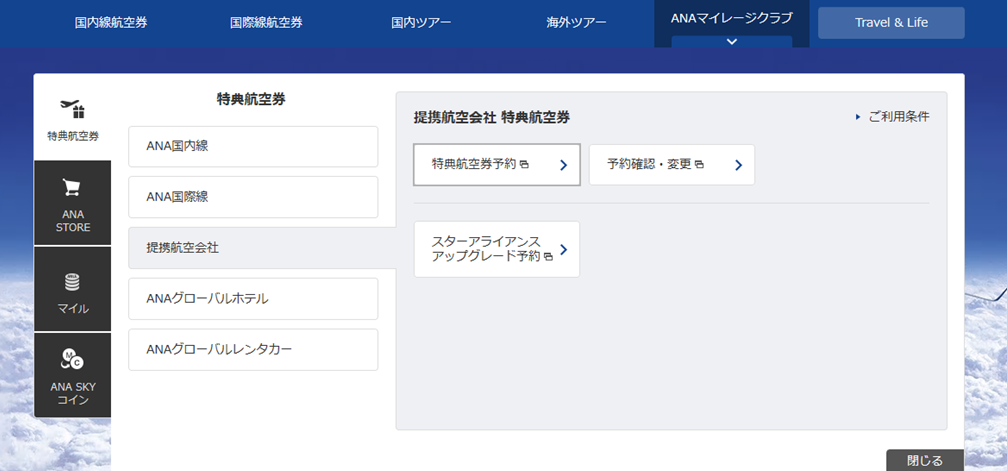This screenshot has width=1007, height=471.
Task: Switch to the マイル coins tab
Action: (x=73, y=289)
